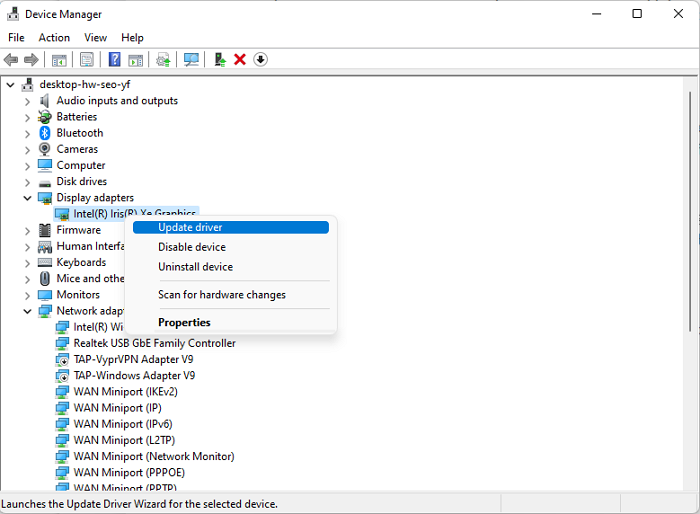Click the Back arrow toolbar icon
The height and width of the screenshot is (514, 700).
[11, 60]
